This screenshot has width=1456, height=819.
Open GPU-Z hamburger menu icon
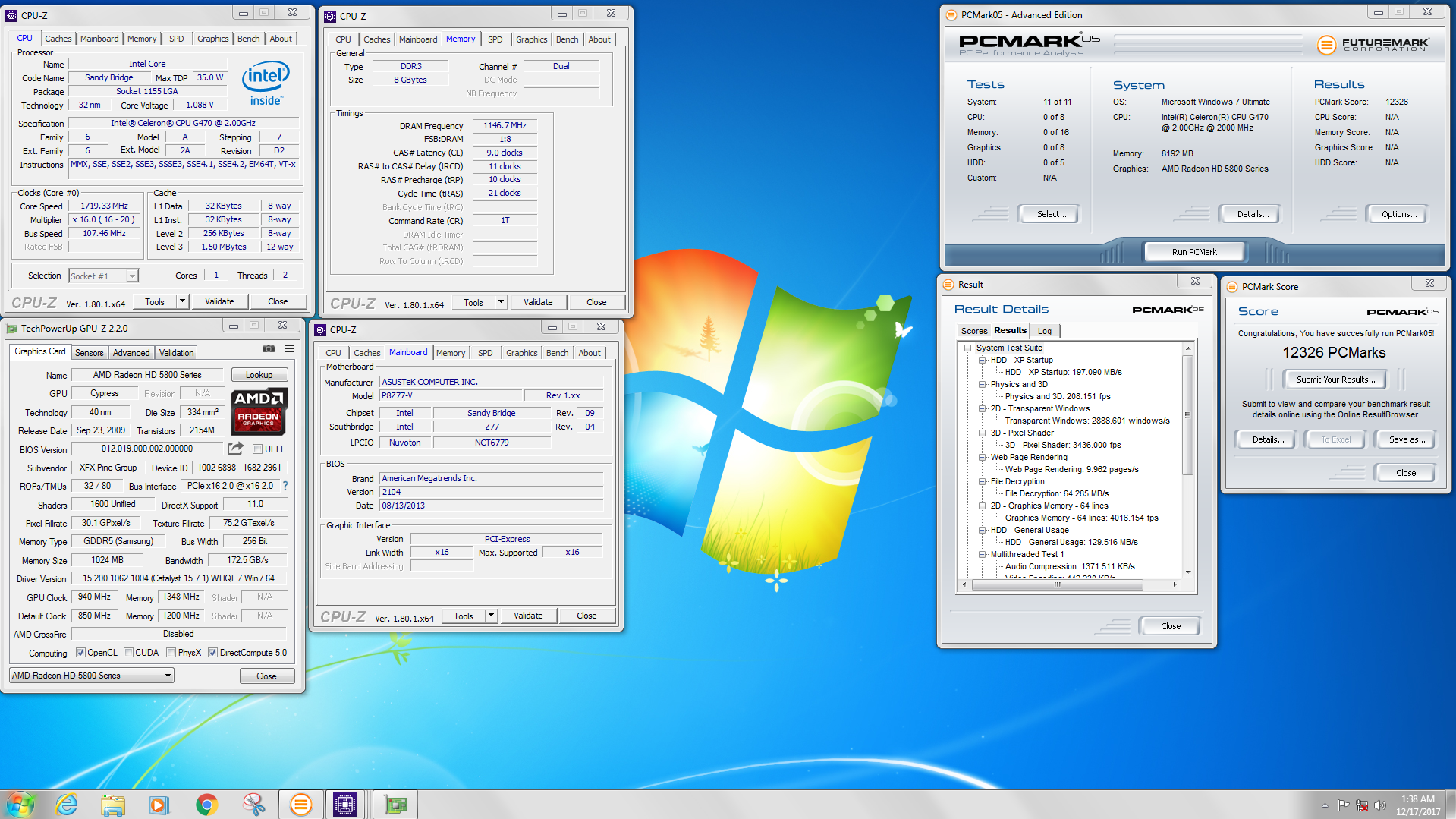click(289, 348)
